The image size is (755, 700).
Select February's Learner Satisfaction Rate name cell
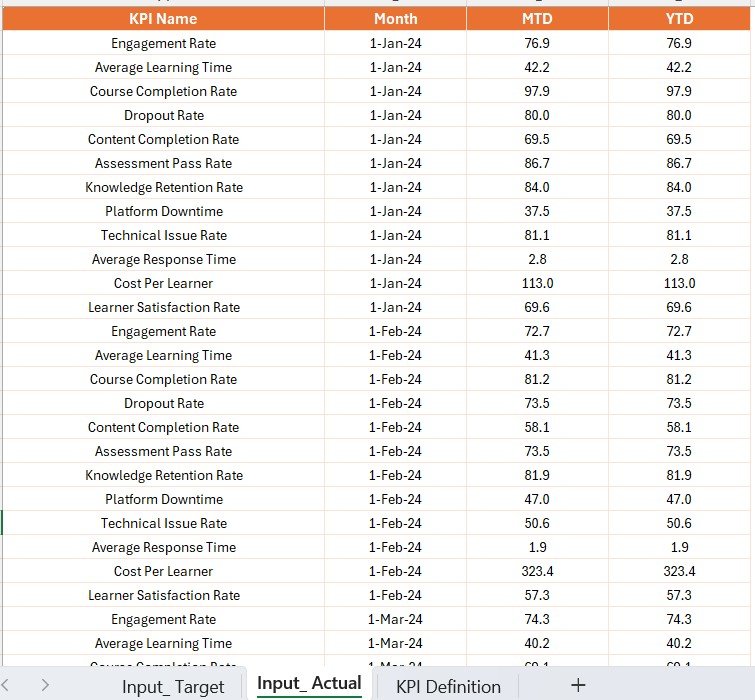click(x=163, y=595)
